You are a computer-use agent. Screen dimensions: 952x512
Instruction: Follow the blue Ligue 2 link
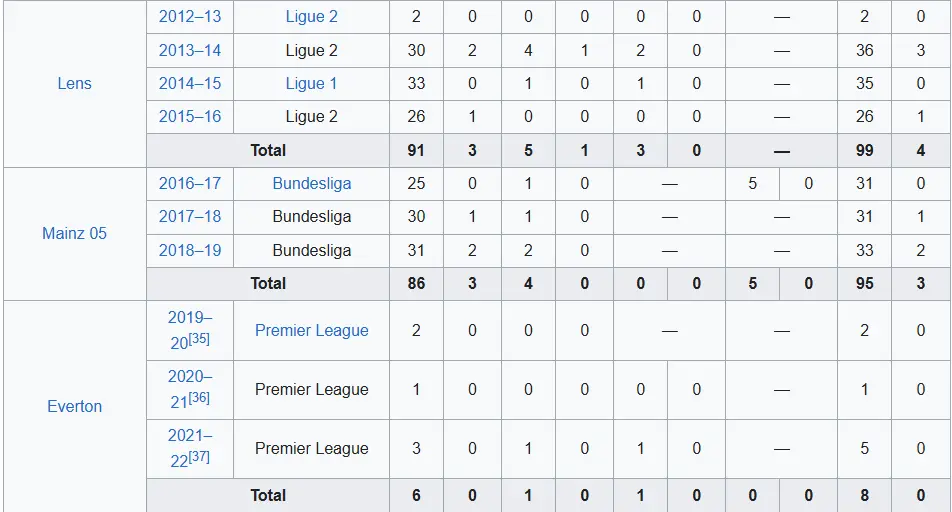coord(311,16)
